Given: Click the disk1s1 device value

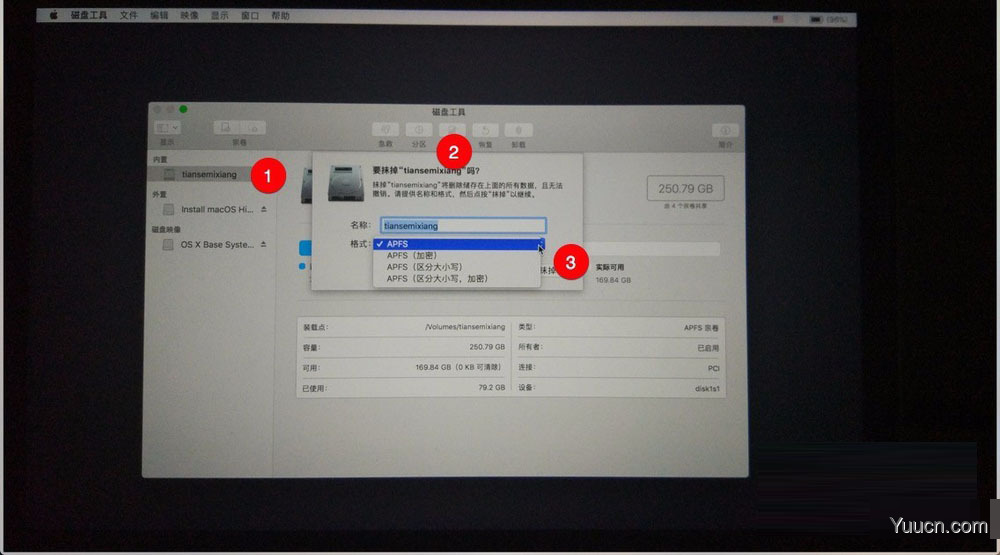Looking at the screenshot, I should tap(707, 388).
